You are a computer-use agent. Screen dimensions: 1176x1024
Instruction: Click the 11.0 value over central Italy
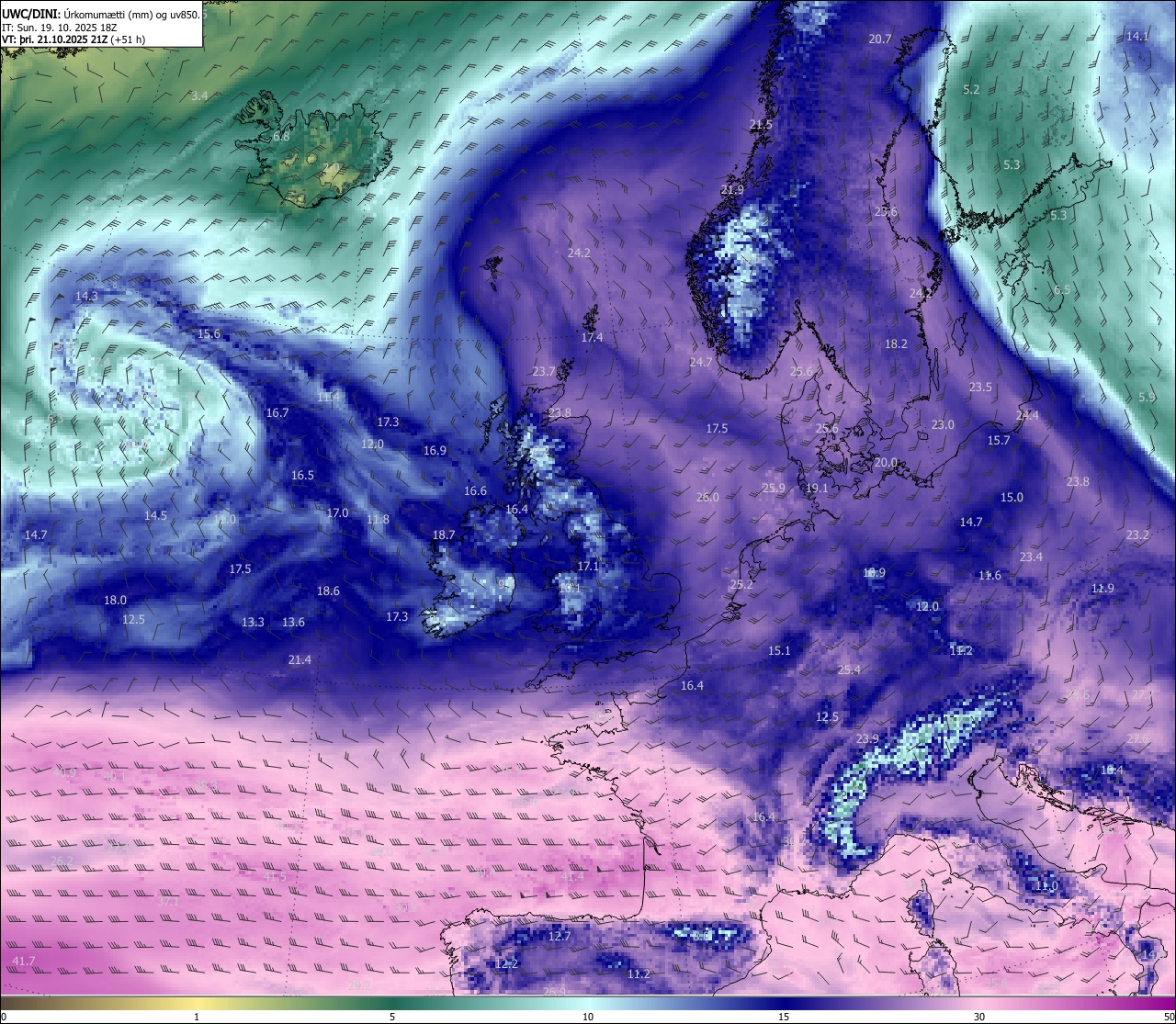(1046, 885)
